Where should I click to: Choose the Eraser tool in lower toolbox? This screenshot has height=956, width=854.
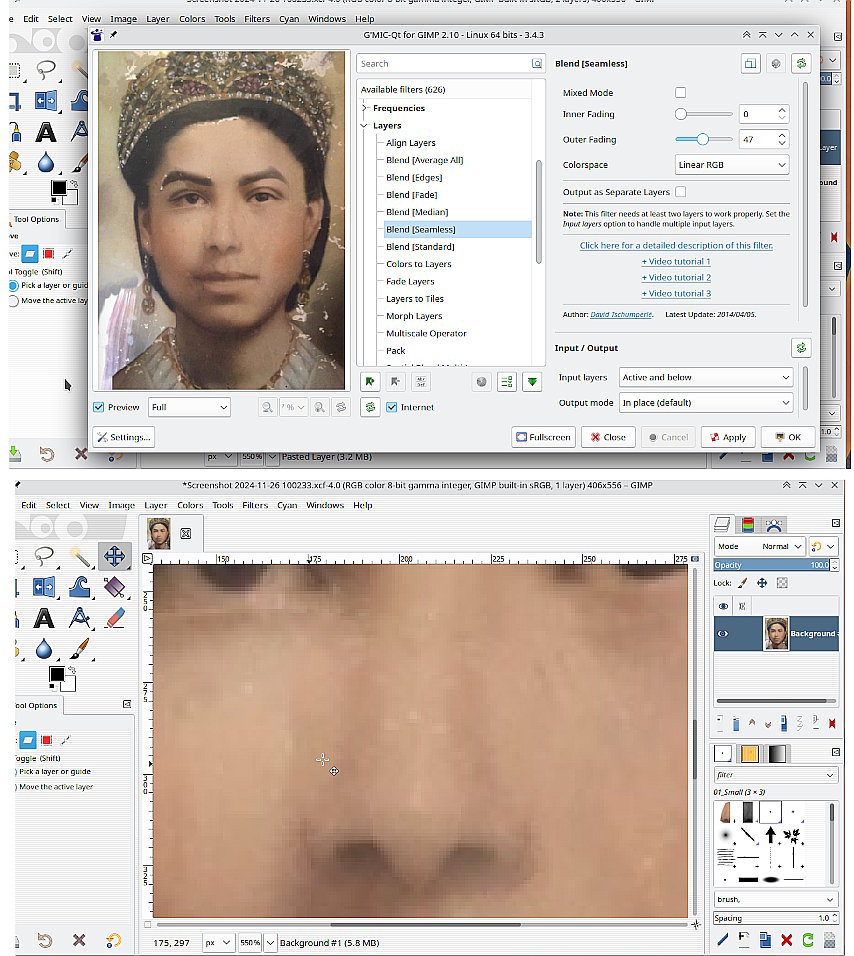tap(114, 618)
